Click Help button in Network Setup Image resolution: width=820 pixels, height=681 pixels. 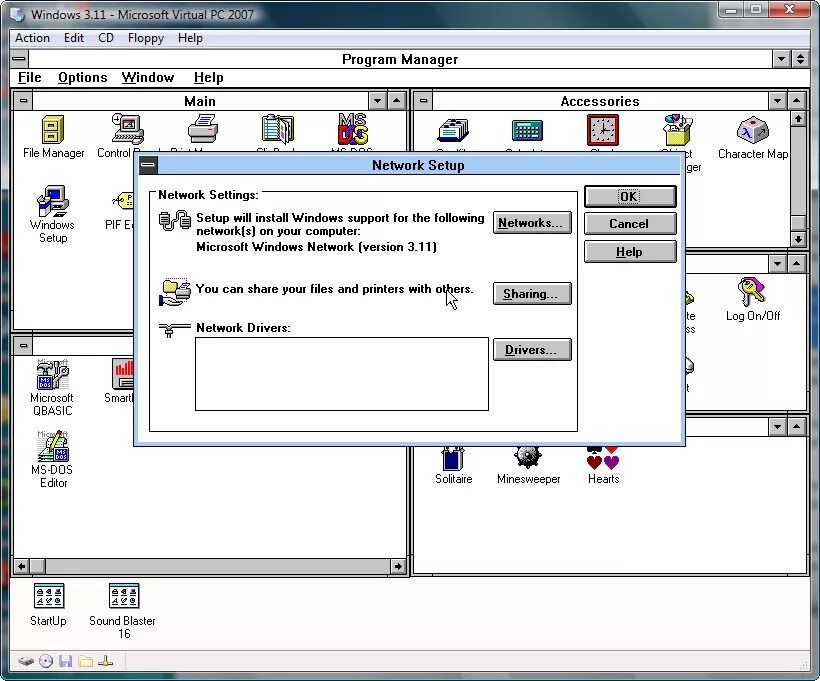click(x=630, y=252)
